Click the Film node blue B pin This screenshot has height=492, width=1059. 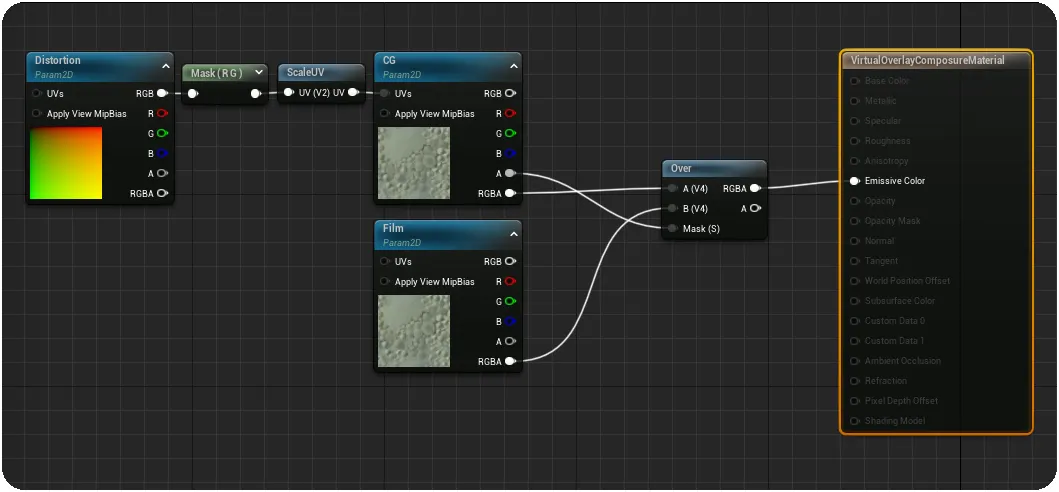pos(511,321)
